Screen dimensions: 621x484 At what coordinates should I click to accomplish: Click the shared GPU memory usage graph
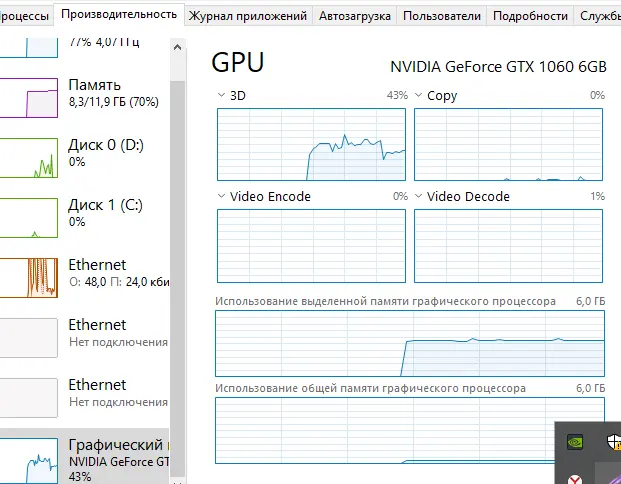410,431
